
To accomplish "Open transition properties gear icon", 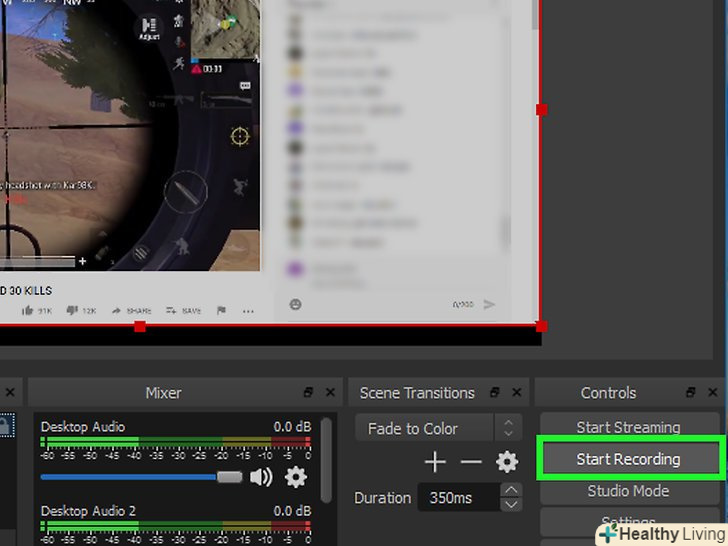I will click(507, 462).
